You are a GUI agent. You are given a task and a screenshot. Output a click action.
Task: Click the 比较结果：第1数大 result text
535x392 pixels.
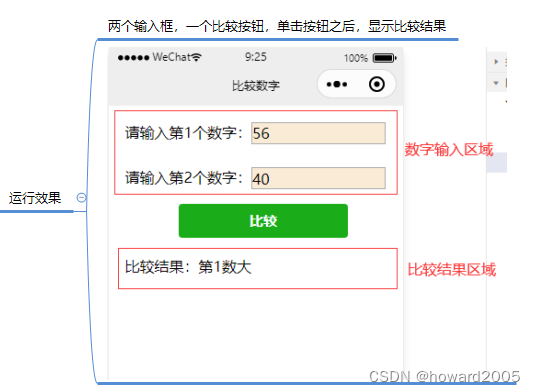coord(188,267)
